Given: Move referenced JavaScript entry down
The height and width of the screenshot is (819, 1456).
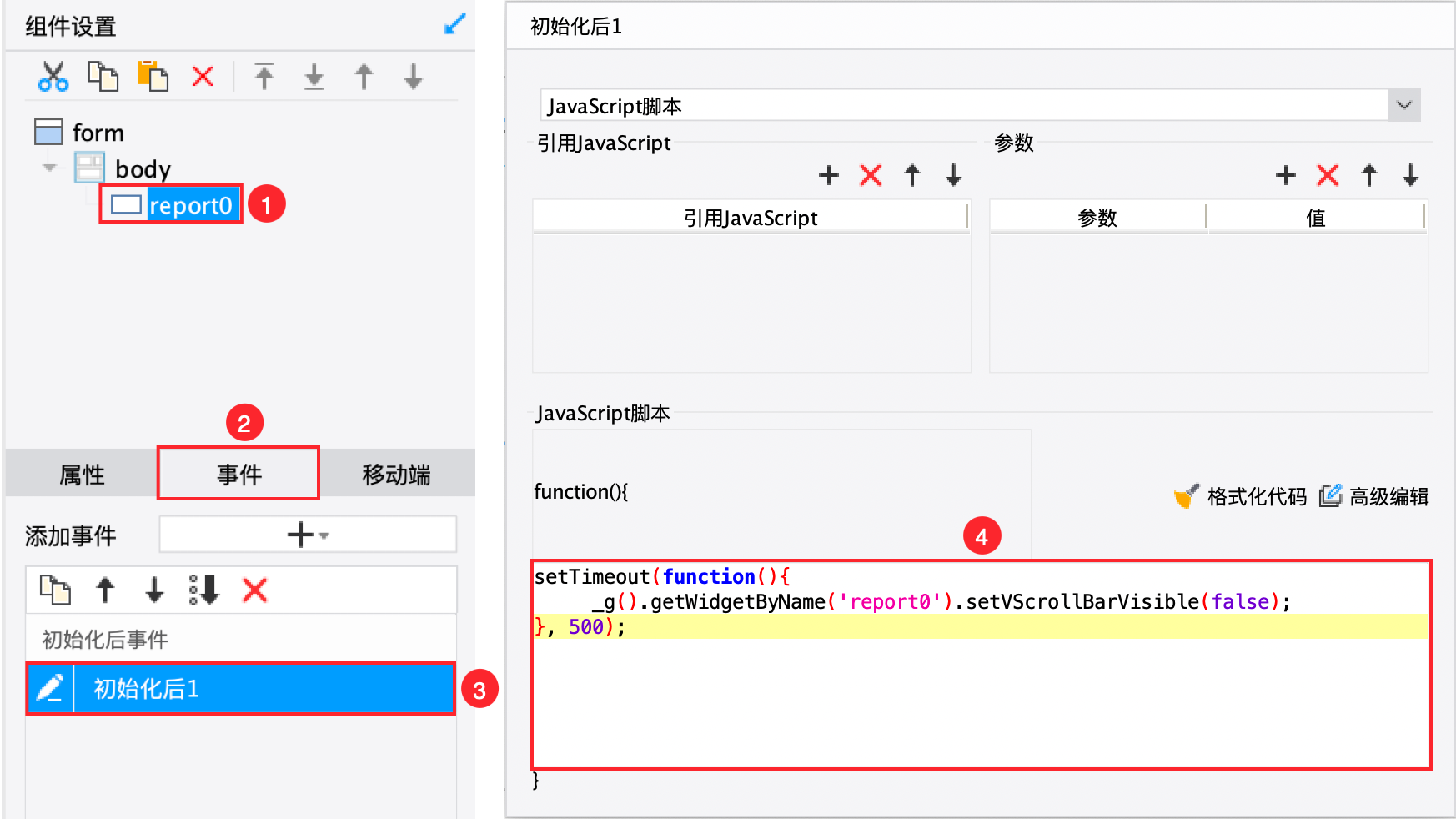Looking at the screenshot, I should point(954,175).
